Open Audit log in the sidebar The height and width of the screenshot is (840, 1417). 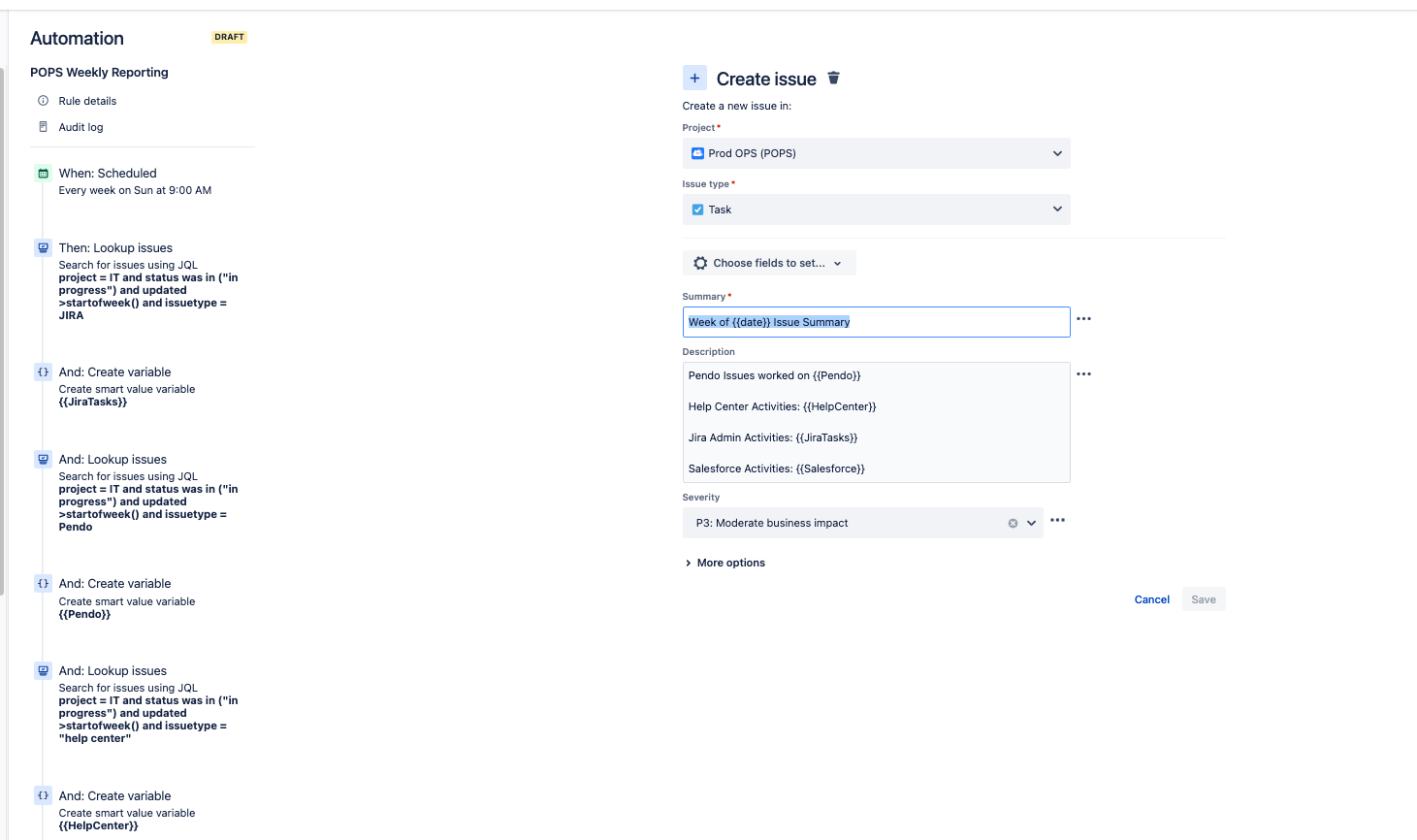(x=81, y=127)
